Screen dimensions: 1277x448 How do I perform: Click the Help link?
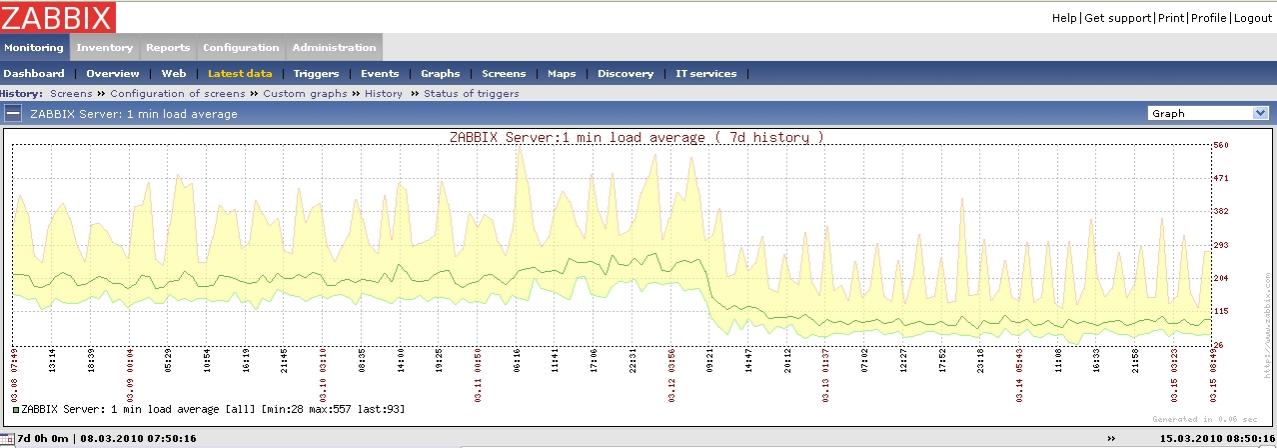tap(1064, 18)
